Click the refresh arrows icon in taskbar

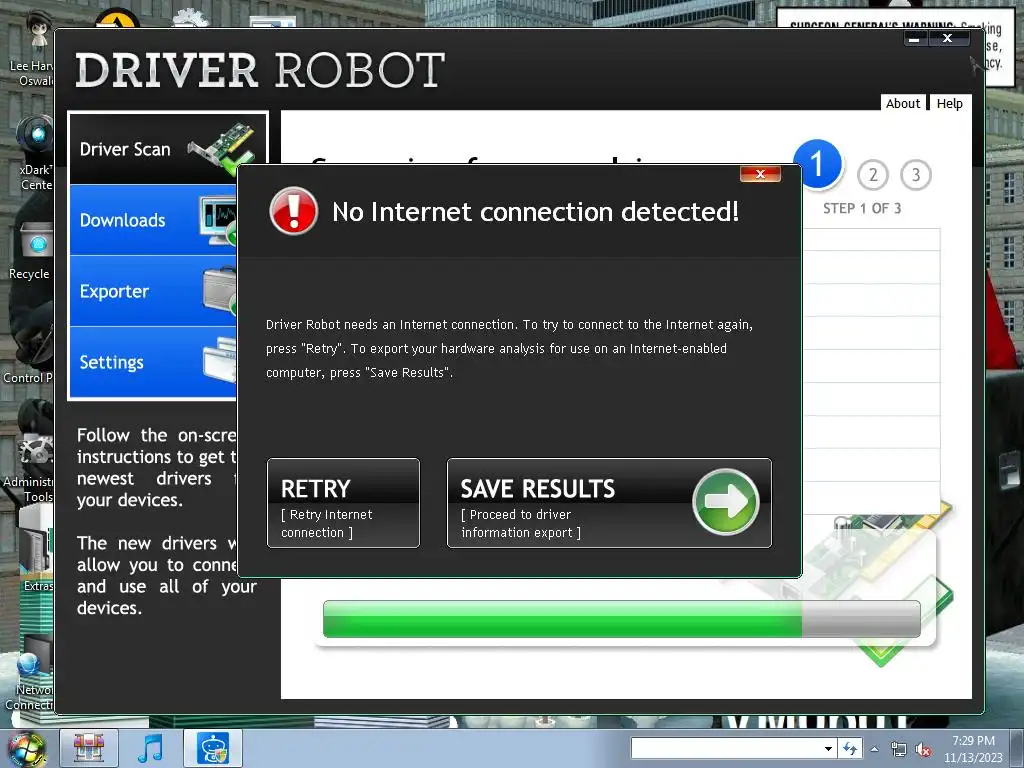coord(850,748)
